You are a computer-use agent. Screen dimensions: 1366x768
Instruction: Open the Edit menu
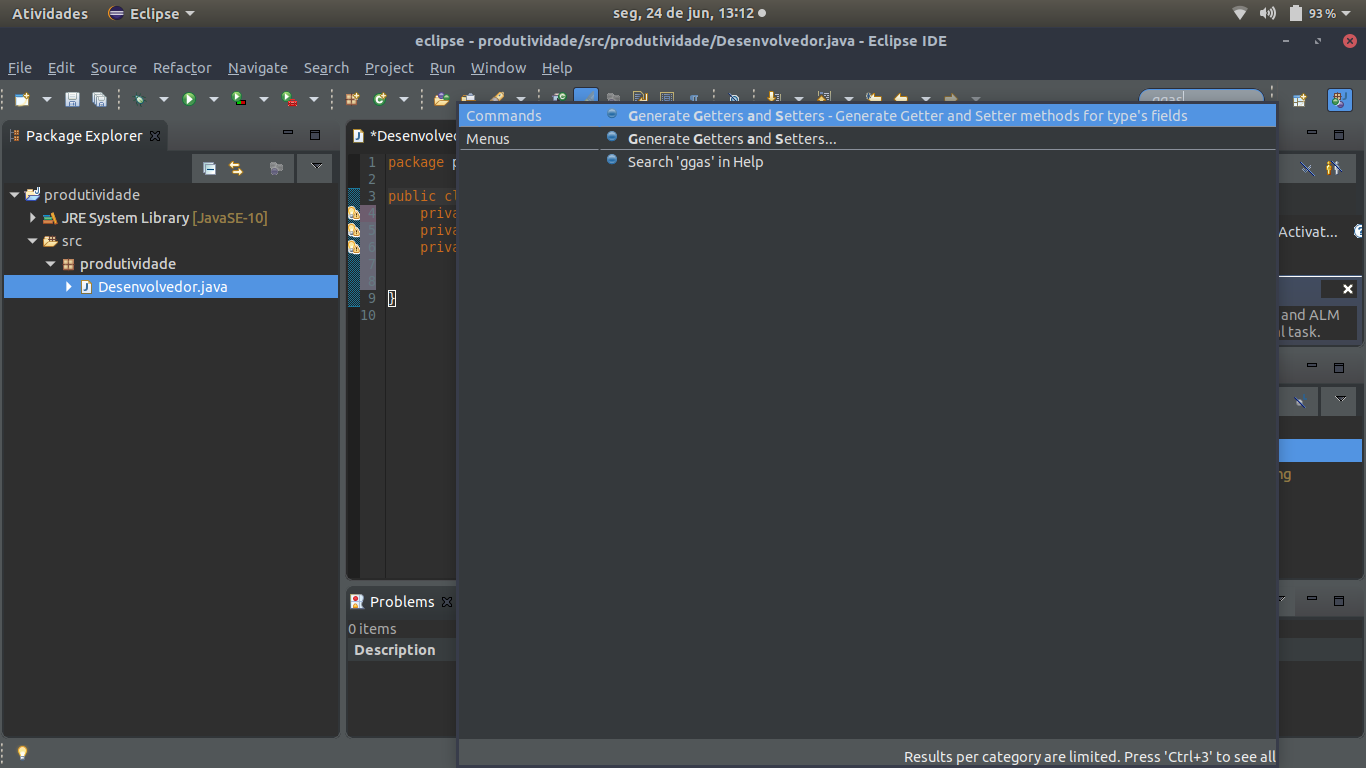[x=61, y=68]
